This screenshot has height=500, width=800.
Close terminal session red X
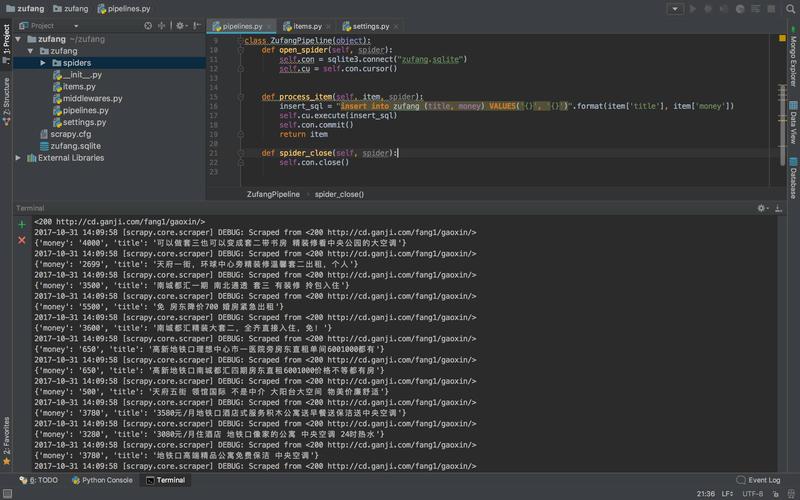[x=21, y=240]
